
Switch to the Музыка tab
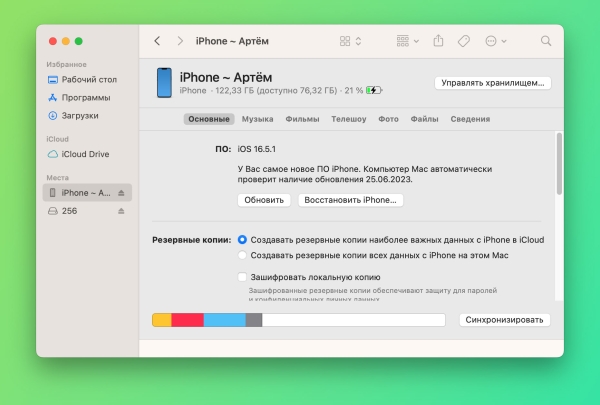pos(257,119)
